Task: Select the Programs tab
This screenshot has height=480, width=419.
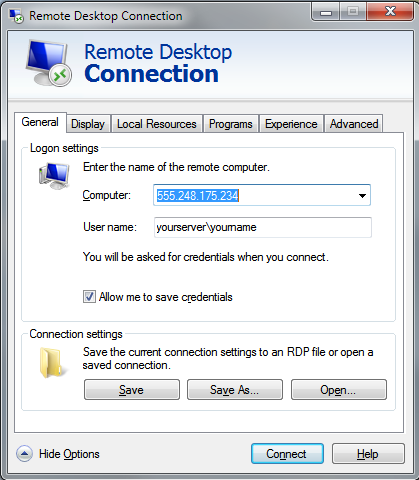Action: point(231,124)
